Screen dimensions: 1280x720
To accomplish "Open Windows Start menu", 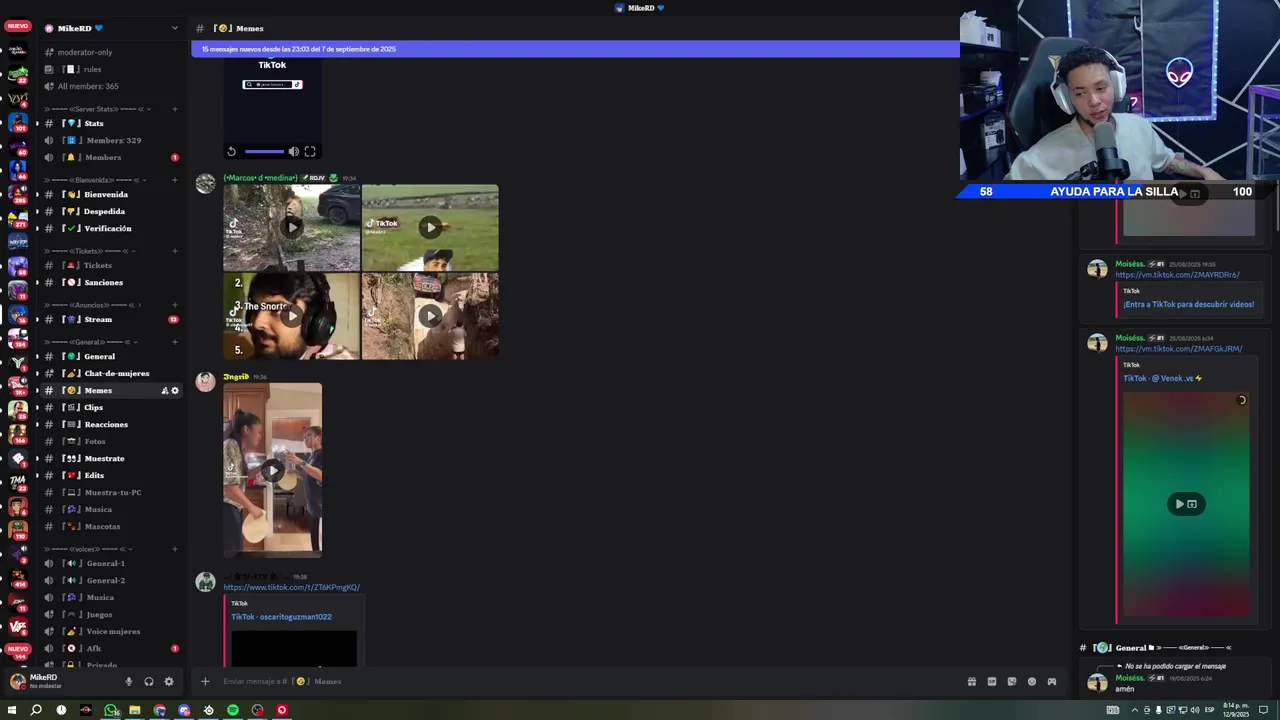I will [x=12, y=710].
